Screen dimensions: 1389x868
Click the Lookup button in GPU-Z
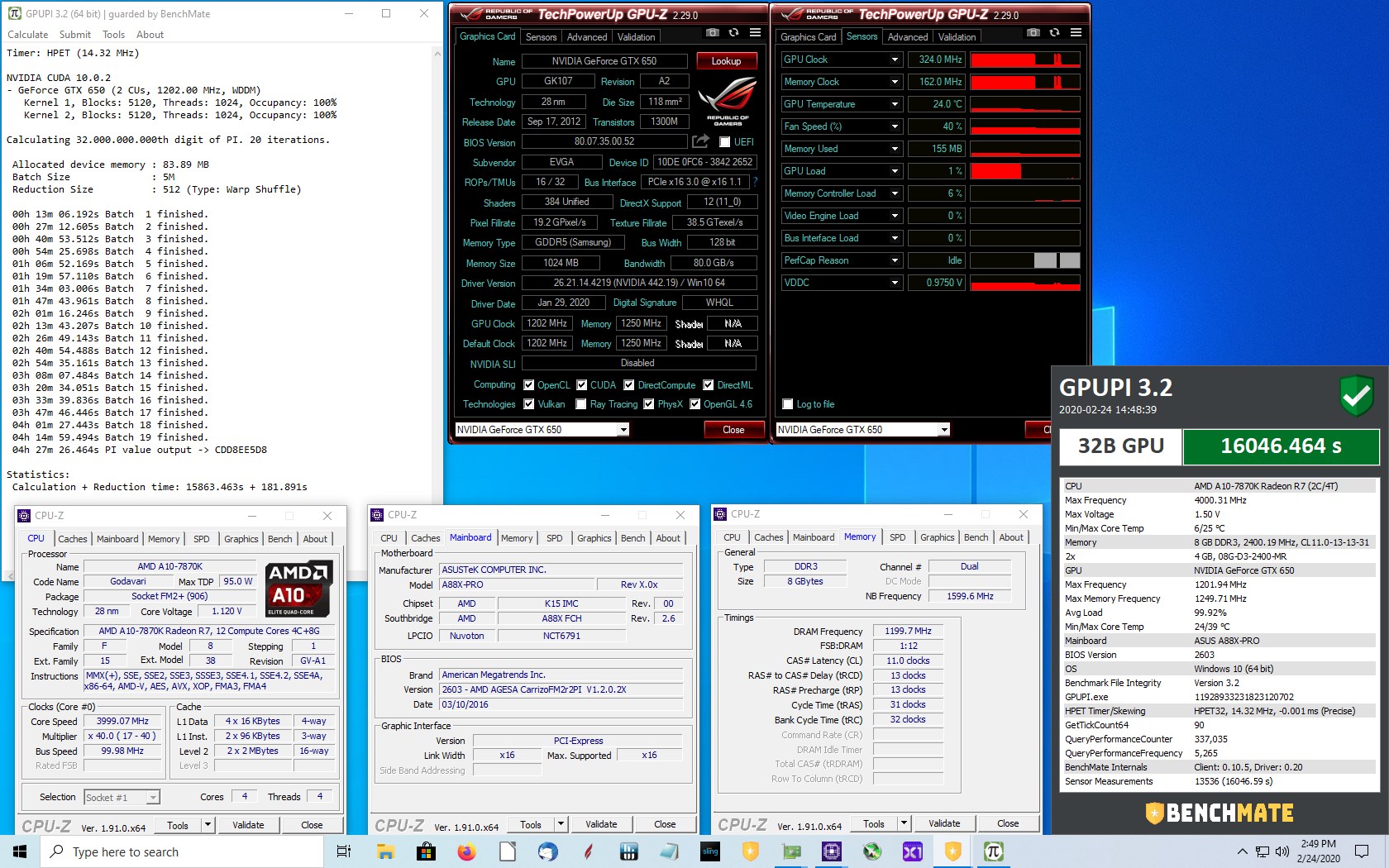(726, 61)
